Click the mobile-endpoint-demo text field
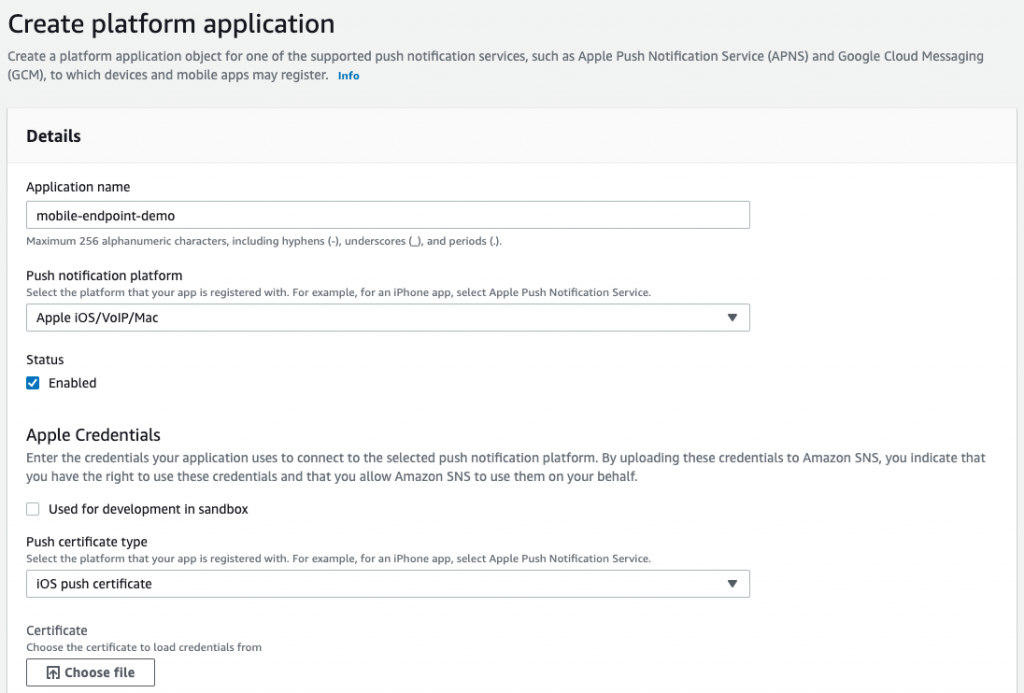1024x693 pixels. (388, 214)
